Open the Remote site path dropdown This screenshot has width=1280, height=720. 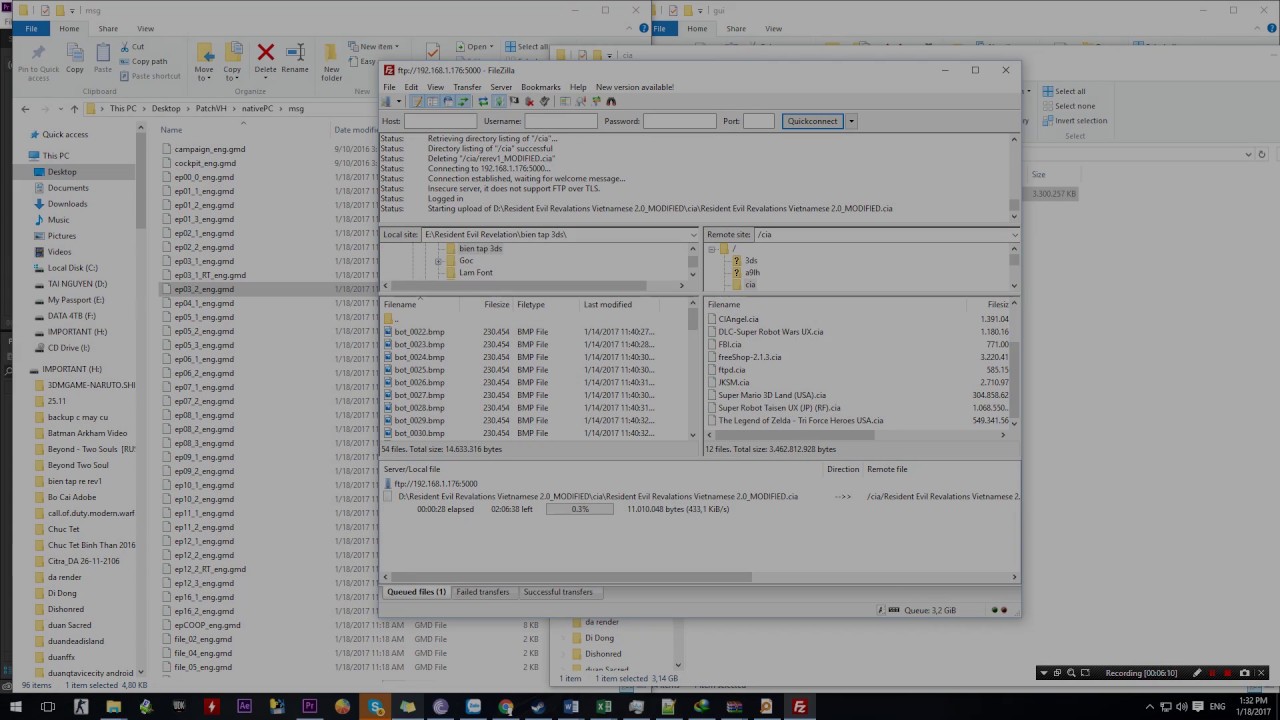[x=1014, y=234]
